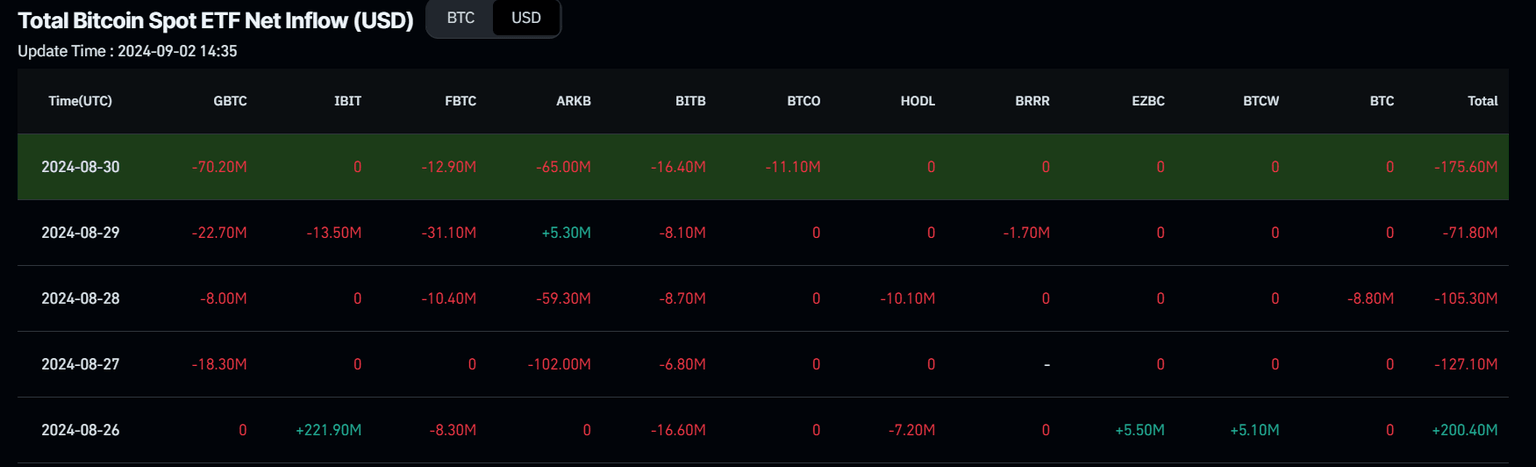This screenshot has width=1536, height=467.
Task: Select the +200.40M total for 2024-08-26
Action: 1465,430
